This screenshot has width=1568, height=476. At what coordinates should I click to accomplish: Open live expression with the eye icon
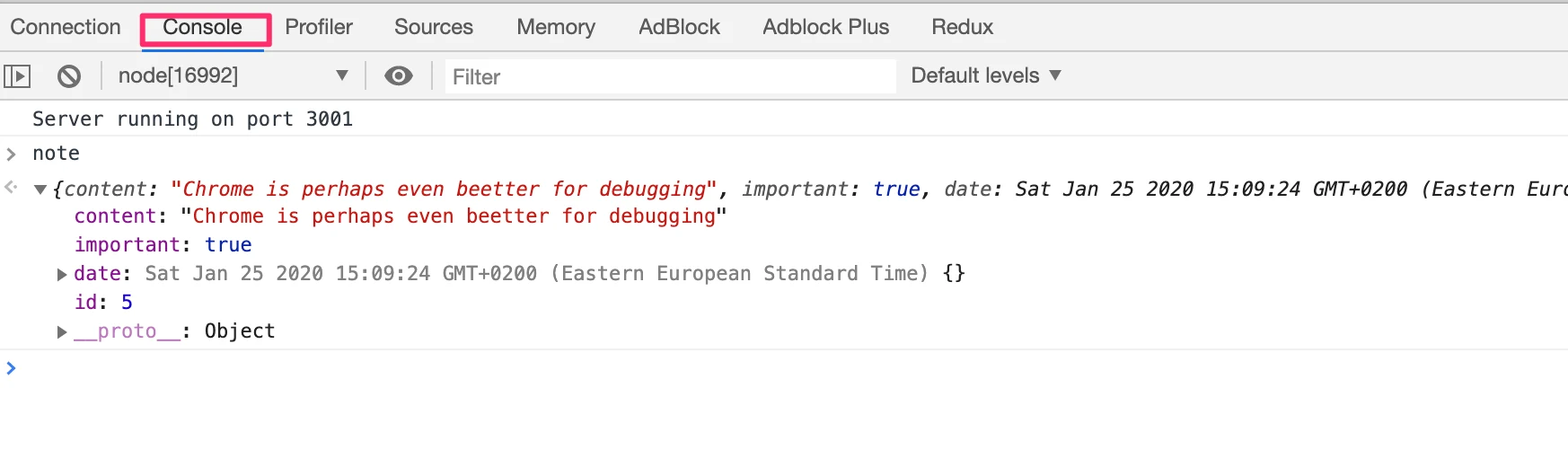point(399,76)
